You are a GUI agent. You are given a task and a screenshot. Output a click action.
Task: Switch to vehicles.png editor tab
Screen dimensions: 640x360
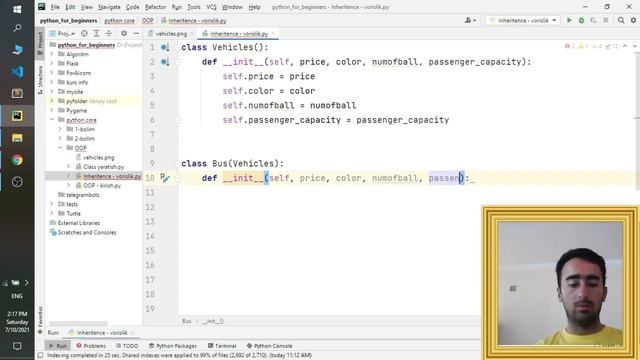coord(171,34)
